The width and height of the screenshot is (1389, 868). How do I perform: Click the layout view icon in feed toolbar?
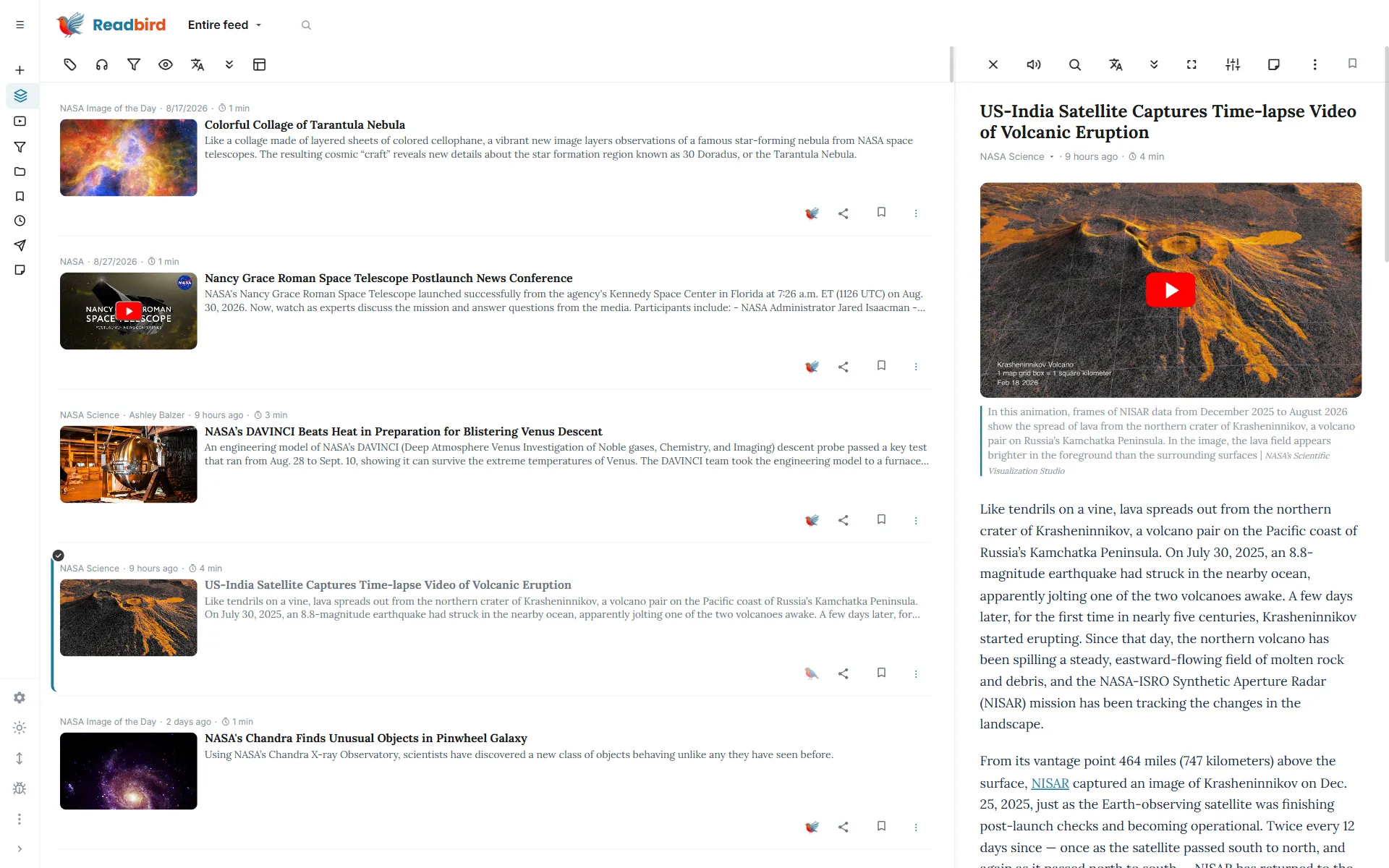260,64
